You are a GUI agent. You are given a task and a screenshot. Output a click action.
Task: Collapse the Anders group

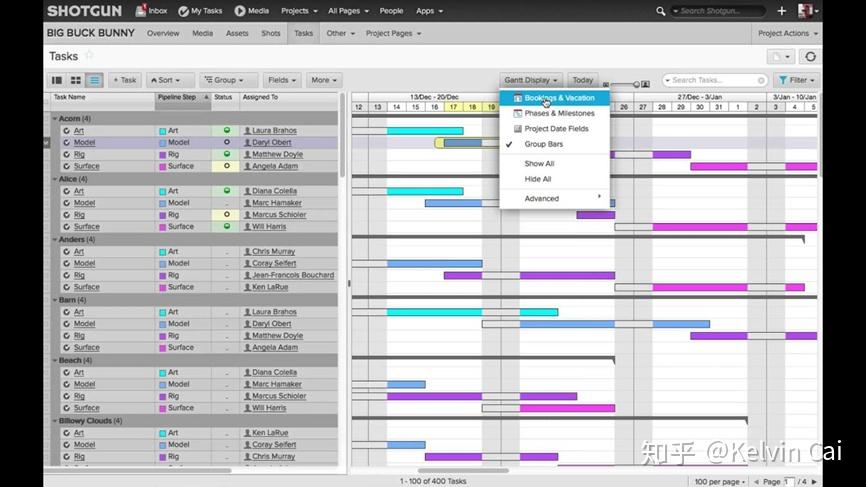point(55,239)
